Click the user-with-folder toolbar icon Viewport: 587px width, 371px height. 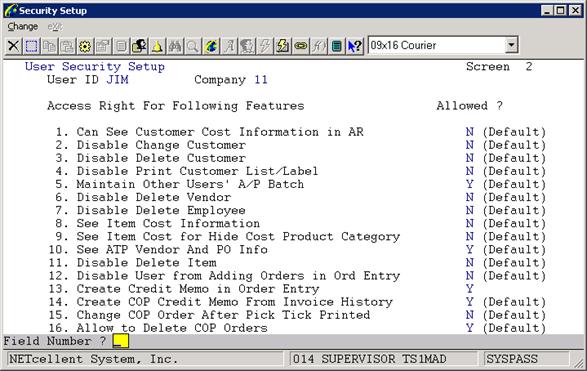[x=139, y=46]
